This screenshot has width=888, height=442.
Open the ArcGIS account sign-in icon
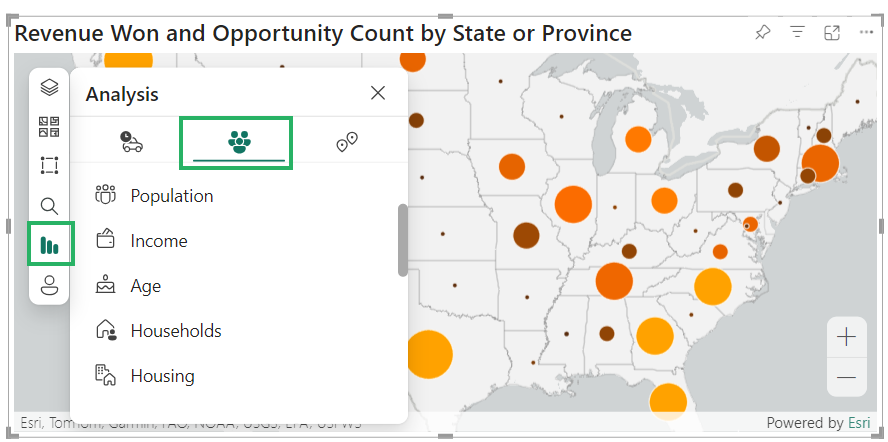click(x=49, y=285)
